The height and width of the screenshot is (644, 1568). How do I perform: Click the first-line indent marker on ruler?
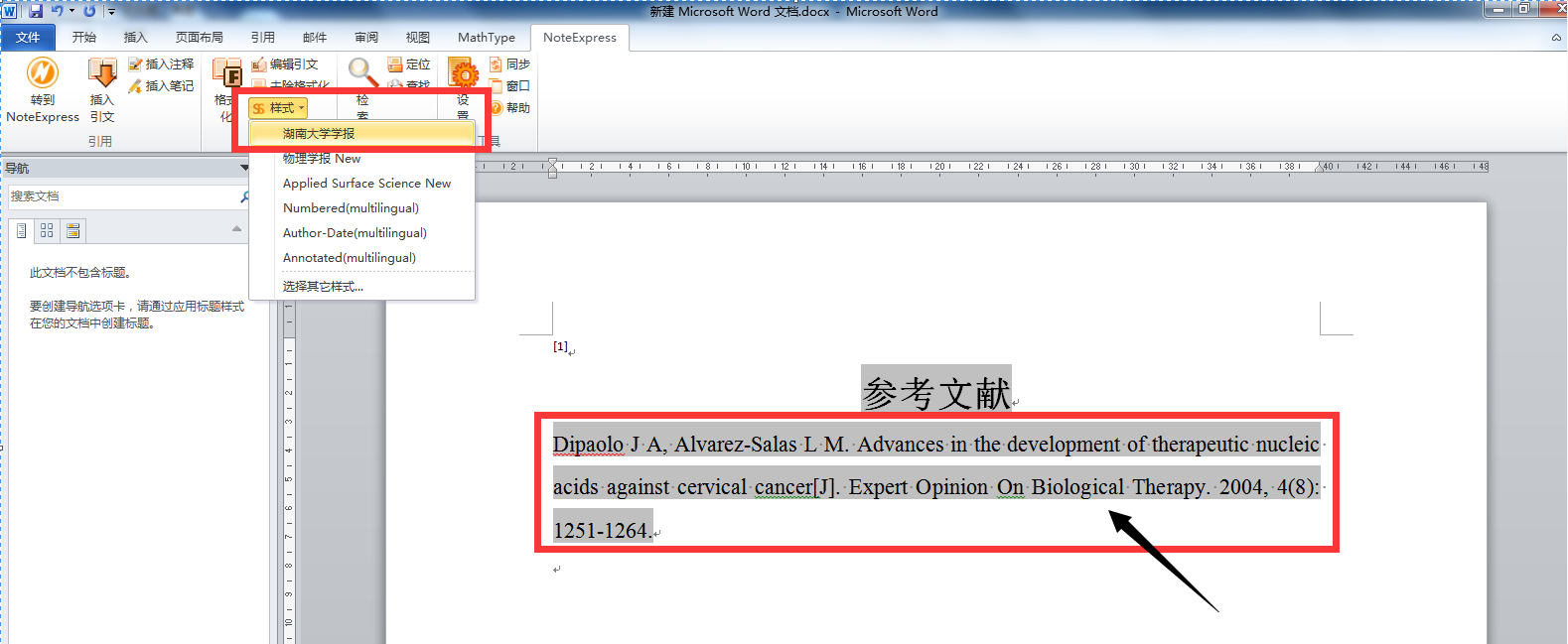point(552,162)
